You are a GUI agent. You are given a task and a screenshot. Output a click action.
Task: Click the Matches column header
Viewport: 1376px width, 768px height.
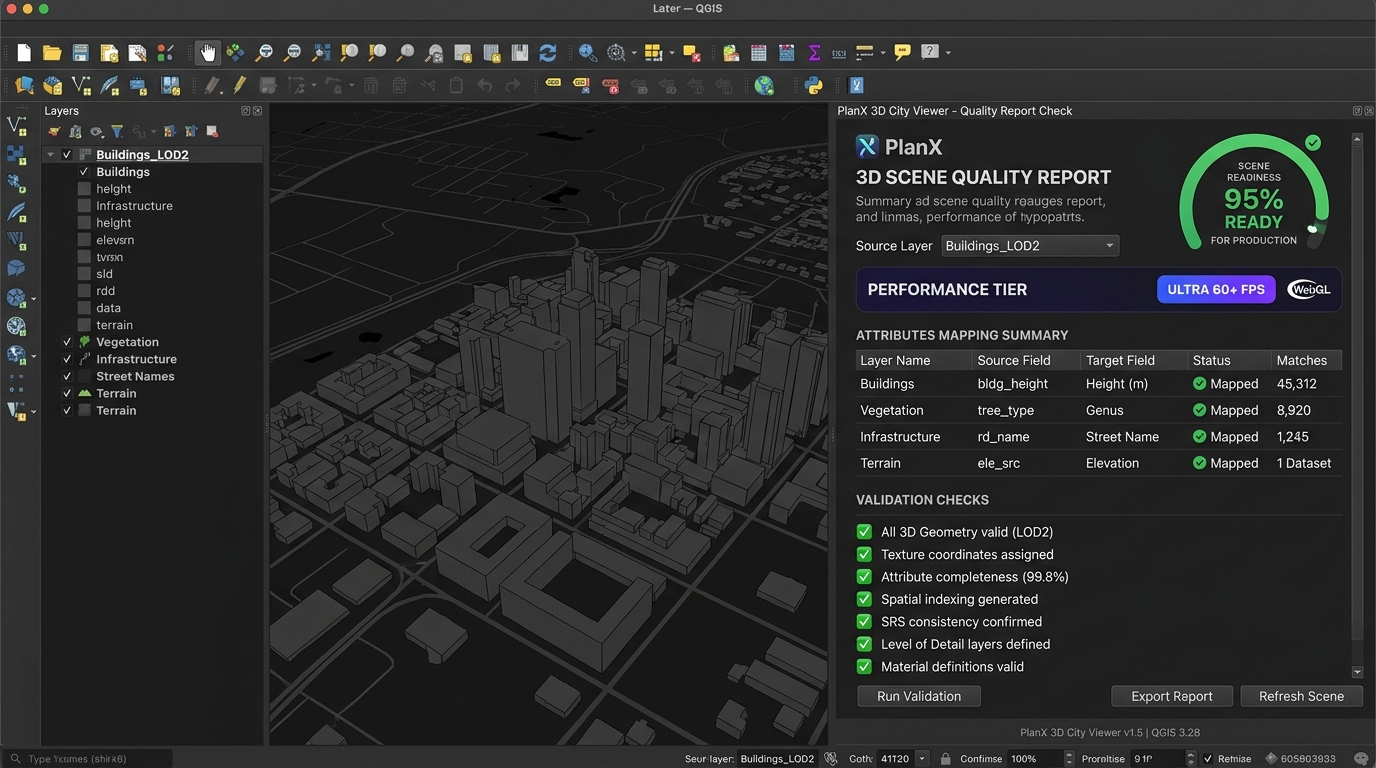tap(1306, 360)
